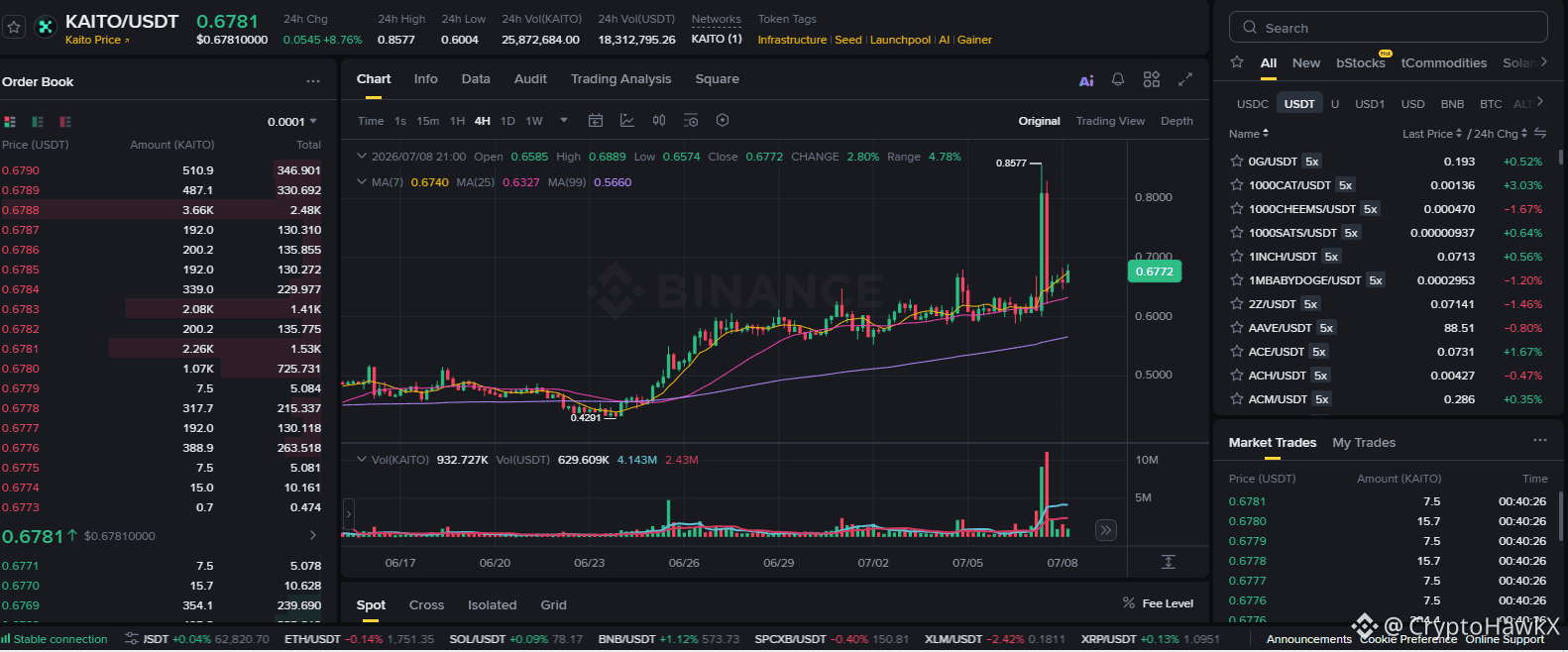Screen dimensions: 1568x652
Task: Favorite 1000CAT/USDT with its star
Action: click(x=1237, y=185)
